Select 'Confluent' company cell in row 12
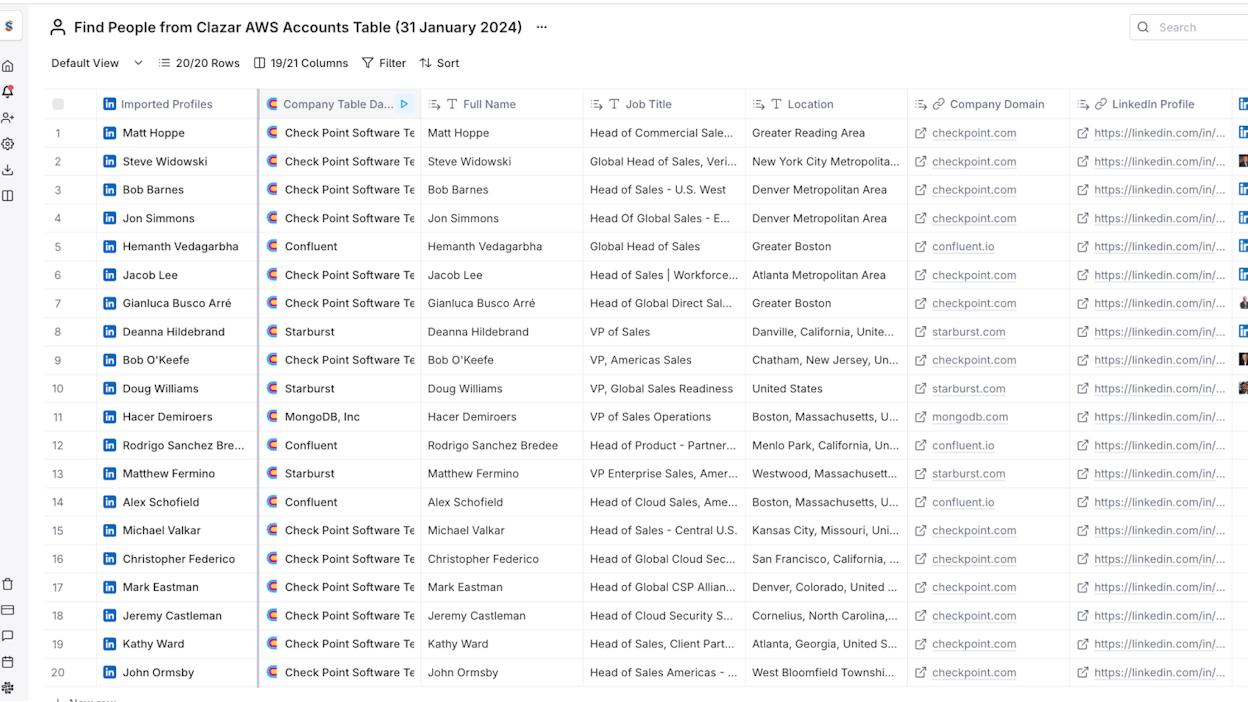 [340, 445]
